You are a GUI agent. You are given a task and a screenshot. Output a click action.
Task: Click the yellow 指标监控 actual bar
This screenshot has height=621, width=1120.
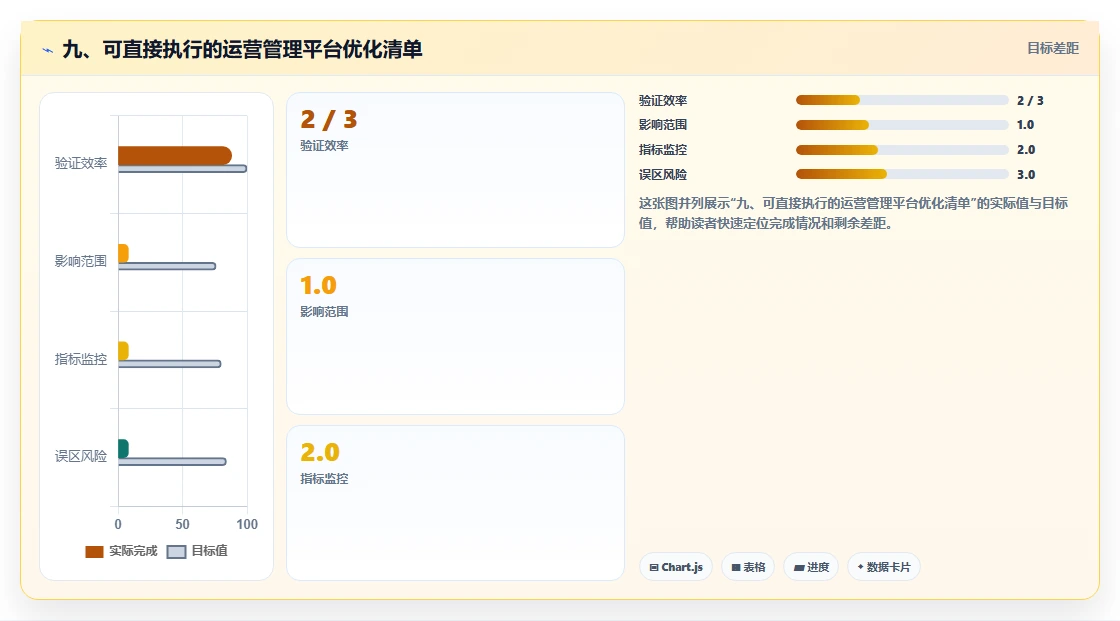pos(123,351)
